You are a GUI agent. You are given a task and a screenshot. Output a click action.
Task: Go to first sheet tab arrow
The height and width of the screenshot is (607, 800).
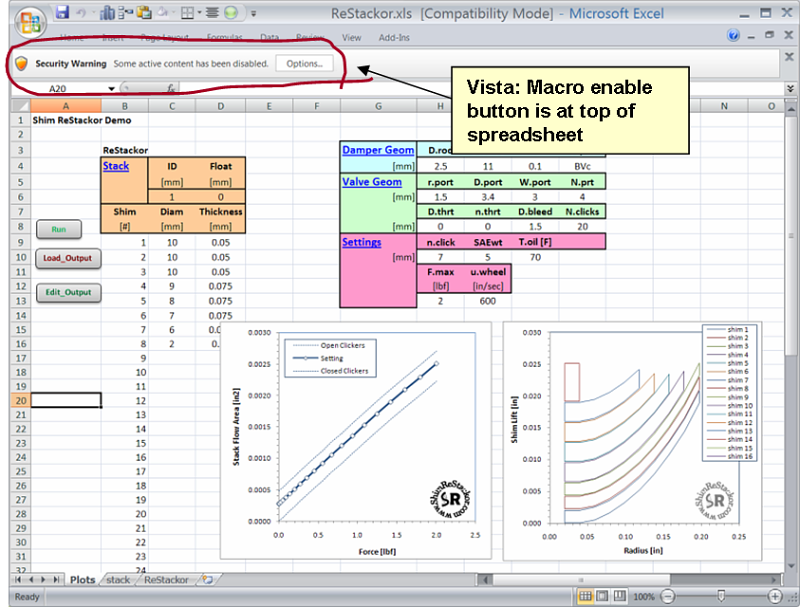18,580
